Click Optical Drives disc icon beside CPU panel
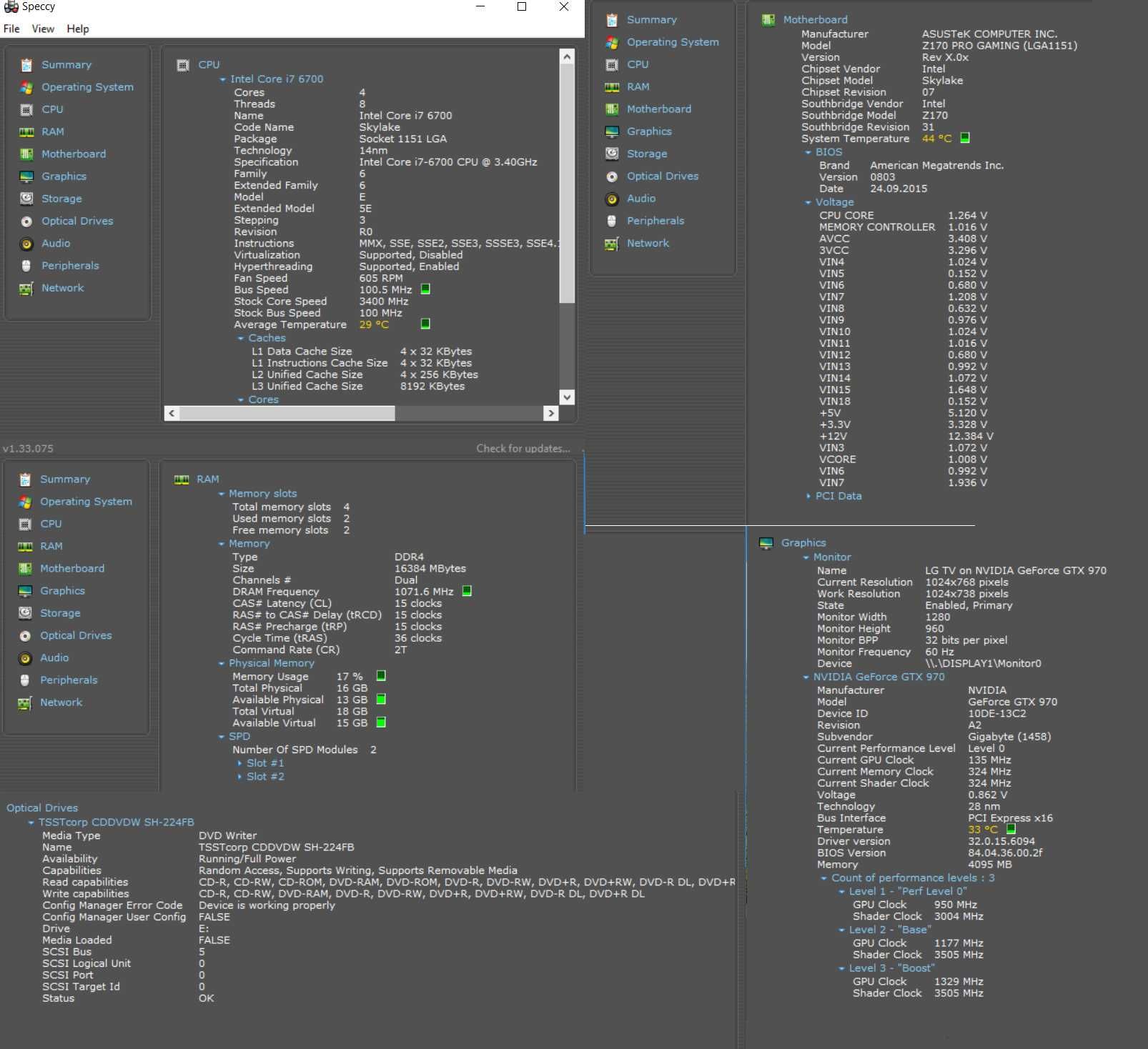 (26, 222)
